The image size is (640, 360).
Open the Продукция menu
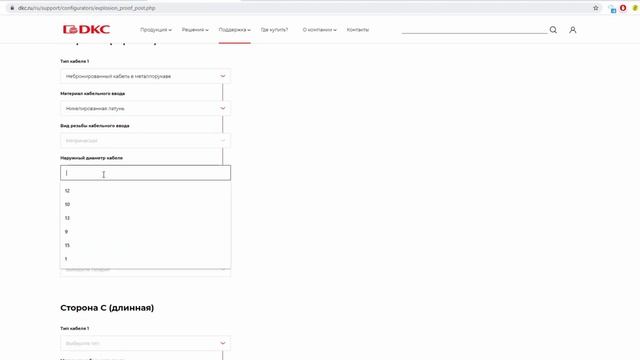point(156,30)
